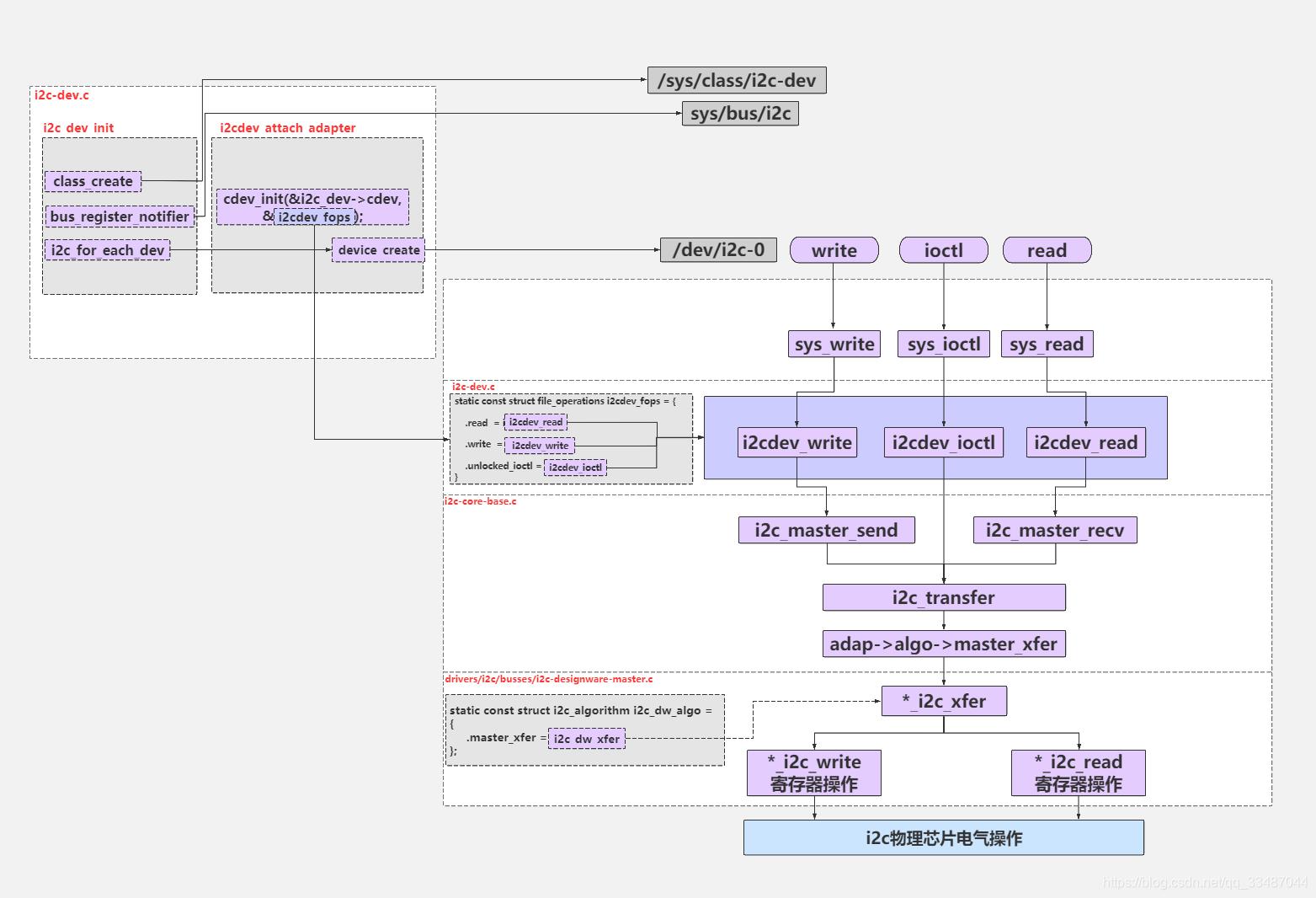The height and width of the screenshot is (898, 1316).
Task: Select the i2c_master_recv block
Action: click(1055, 530)
